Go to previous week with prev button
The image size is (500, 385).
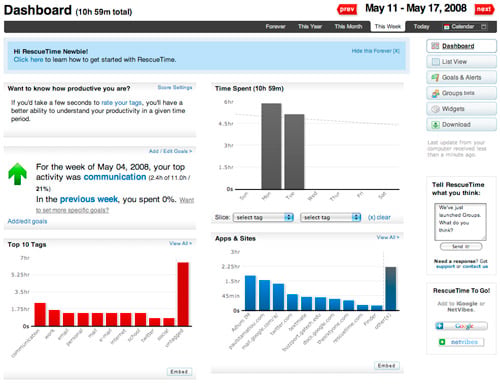click(347, 9)
